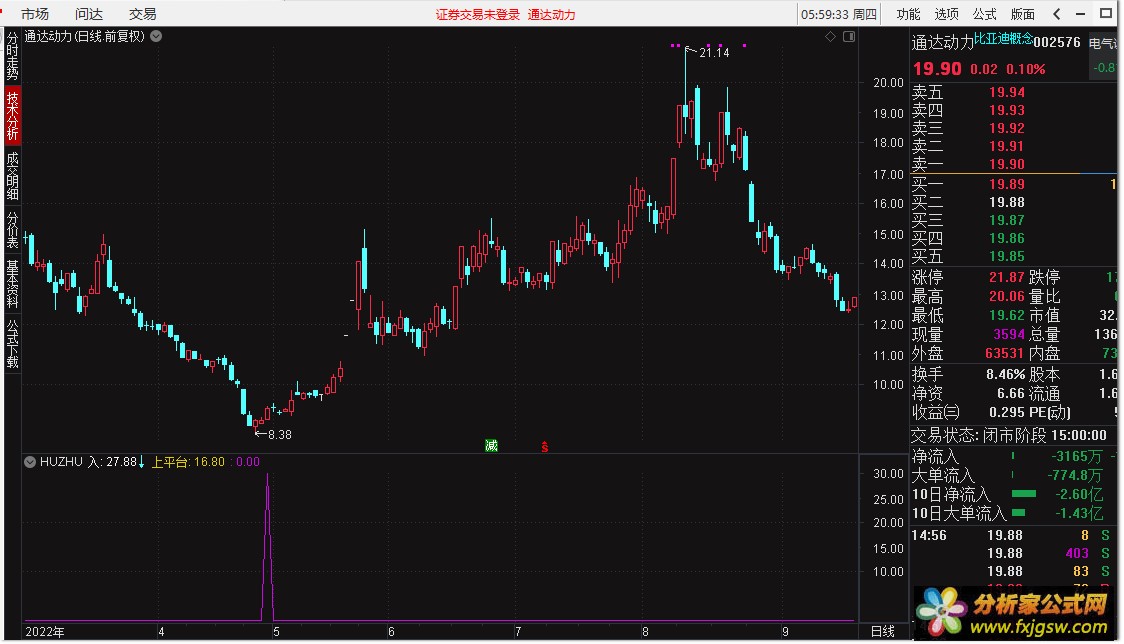Viewport: 1124px width, 644px height.
Task: Minimize the application window
Action: 1080,14
